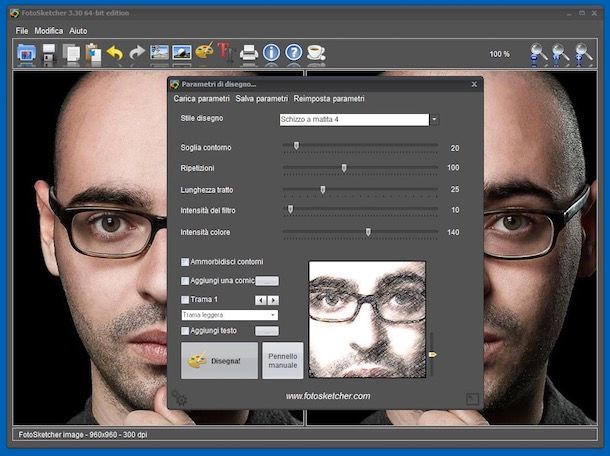Click the first magnifier zoom icon

[x=539, y=54]
